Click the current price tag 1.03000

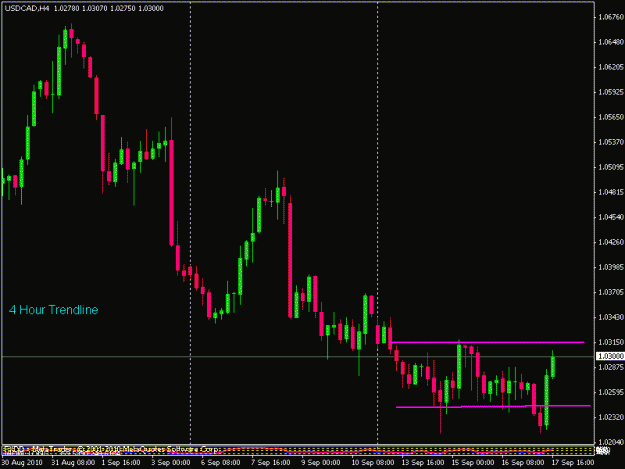point(610,356)
